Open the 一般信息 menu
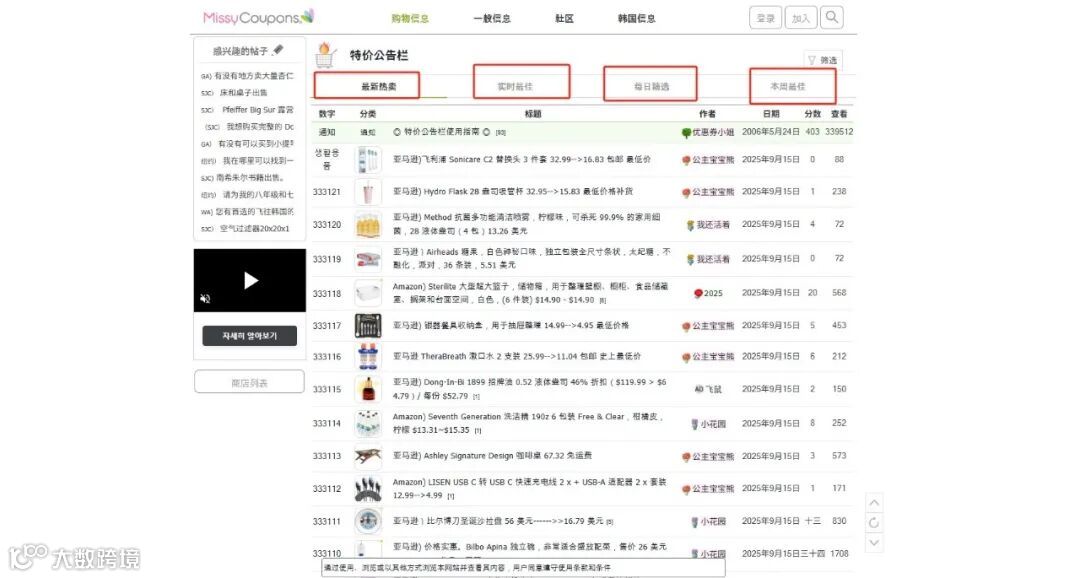The image size is (1080, 578). pos(492,18)
